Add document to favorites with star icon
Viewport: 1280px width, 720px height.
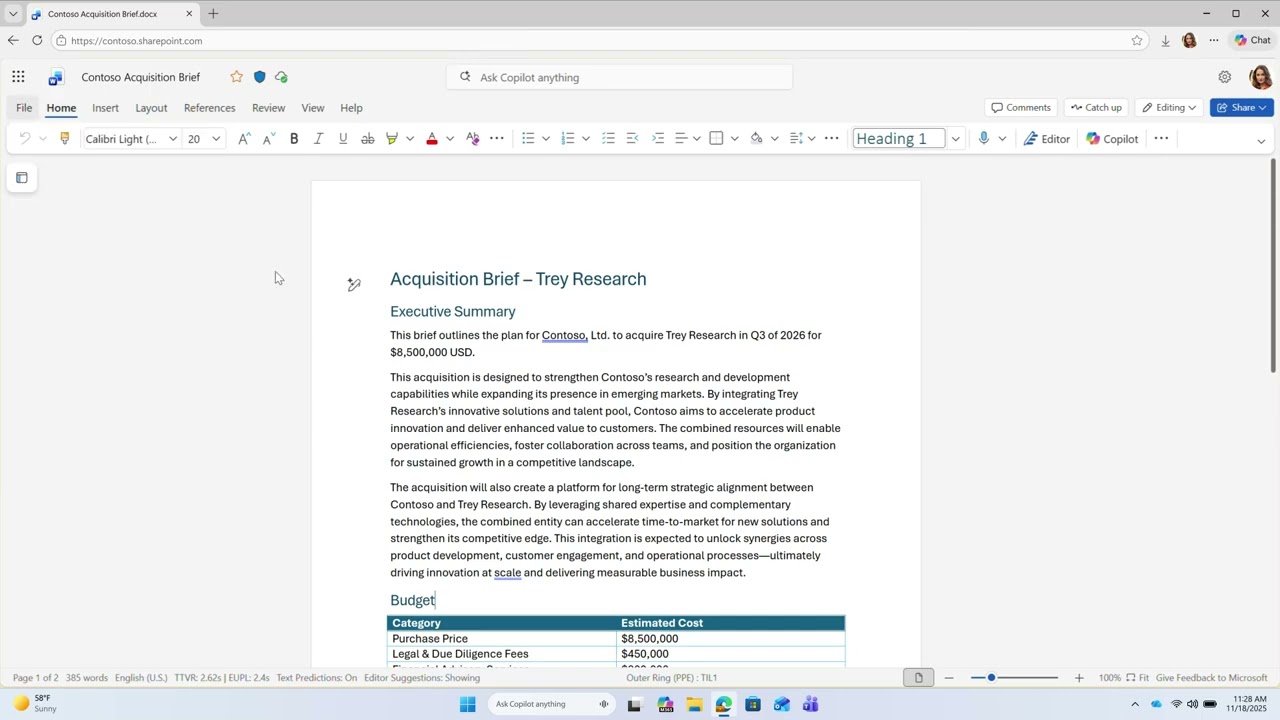tap(236, 77)
